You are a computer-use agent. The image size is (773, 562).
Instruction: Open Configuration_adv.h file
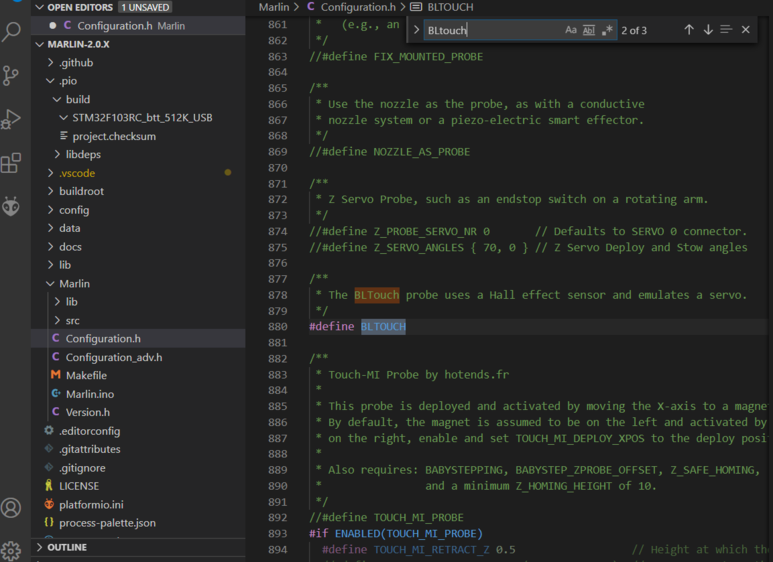coord(114,357)
